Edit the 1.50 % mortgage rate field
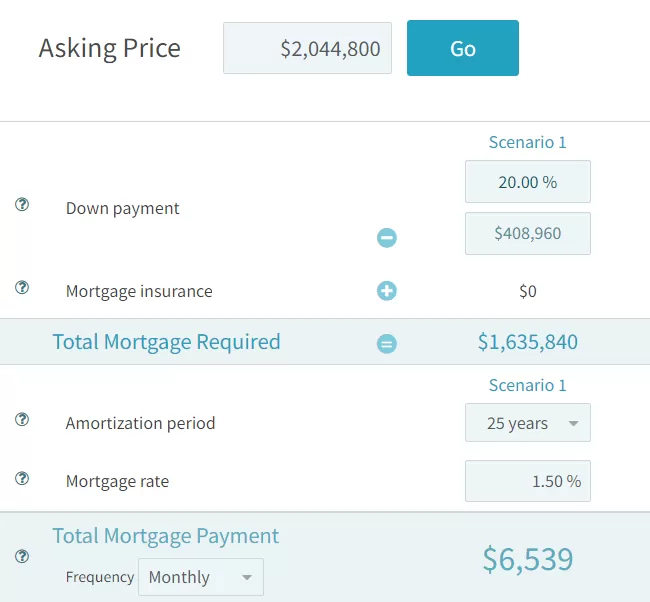This screenshot has height=602, width=650. tap(528, 481)
